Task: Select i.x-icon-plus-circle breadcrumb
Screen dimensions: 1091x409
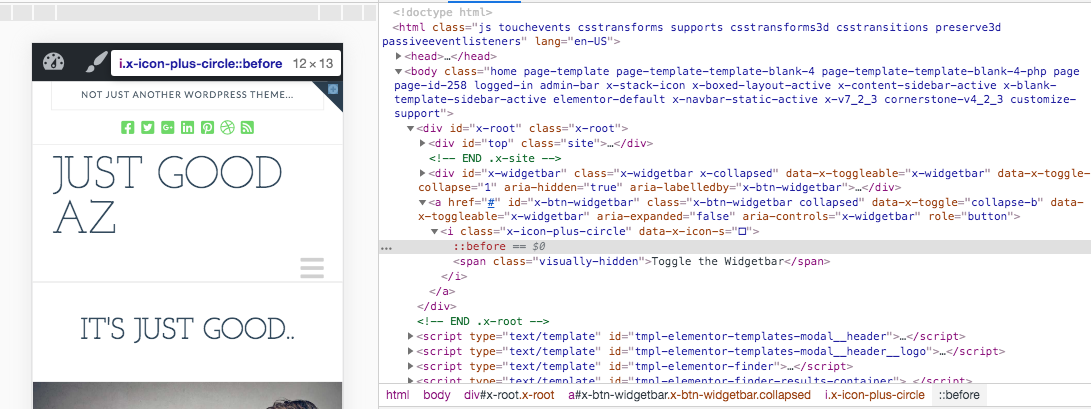Action: coord(875,395)
